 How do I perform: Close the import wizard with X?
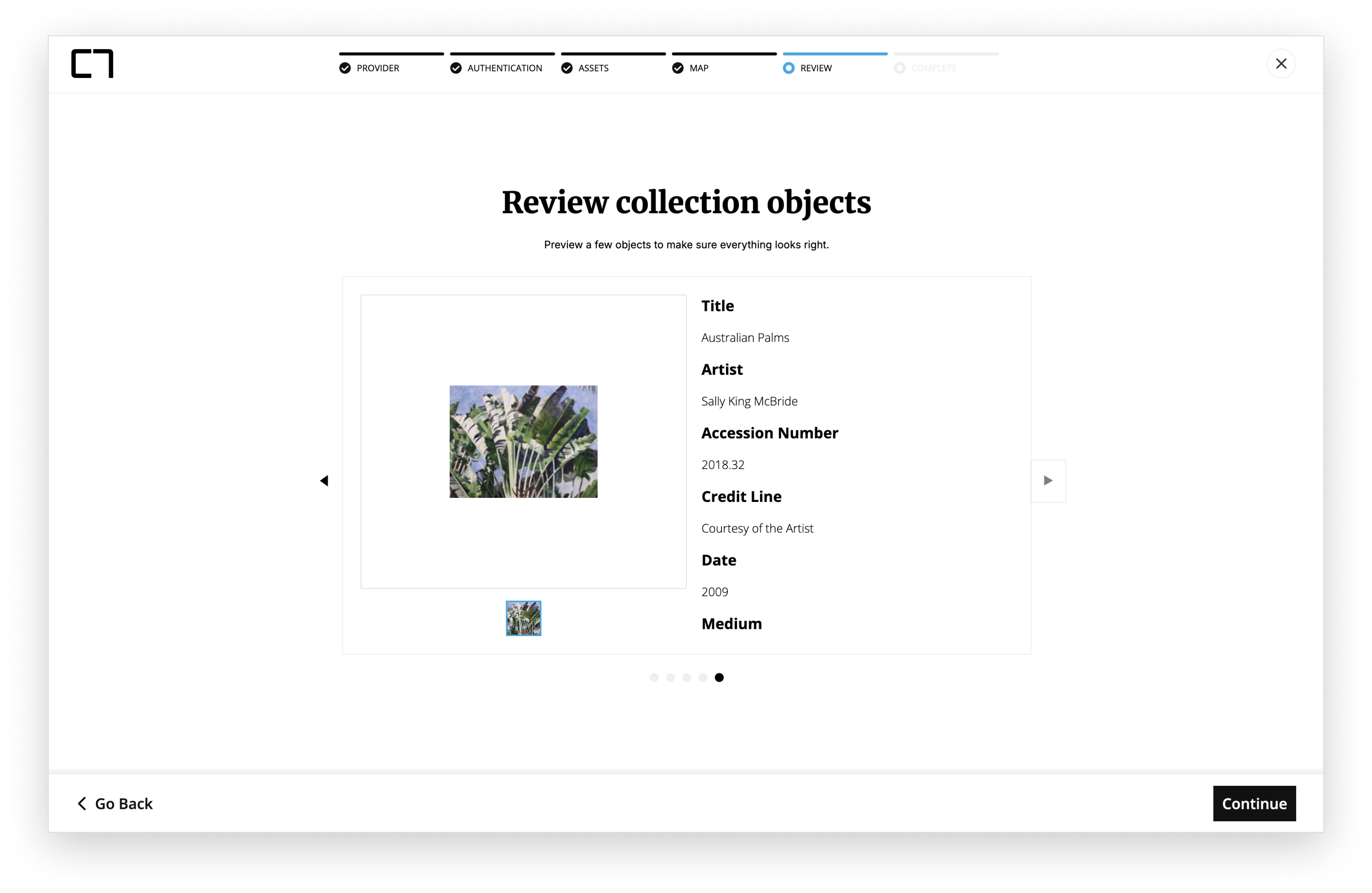(1281, 63)
